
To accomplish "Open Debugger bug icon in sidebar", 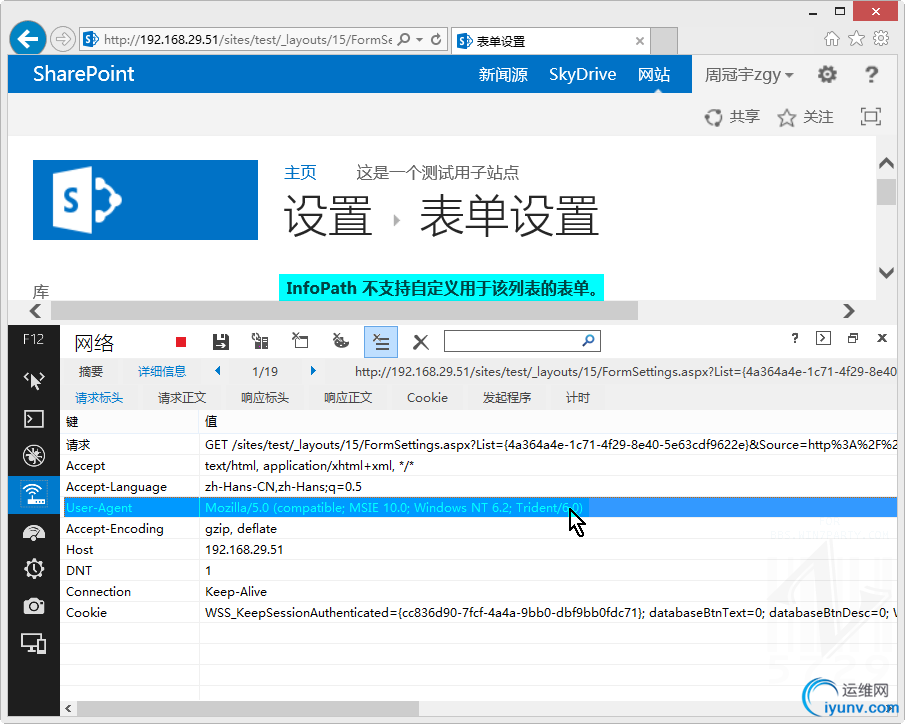I will pos(33,456).
